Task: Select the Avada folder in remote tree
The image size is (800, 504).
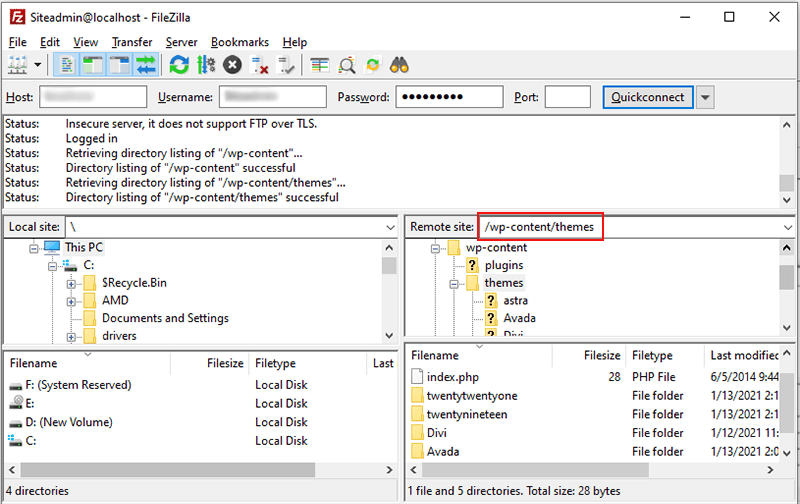Action: pyautogui.click(x=519, y=318)
